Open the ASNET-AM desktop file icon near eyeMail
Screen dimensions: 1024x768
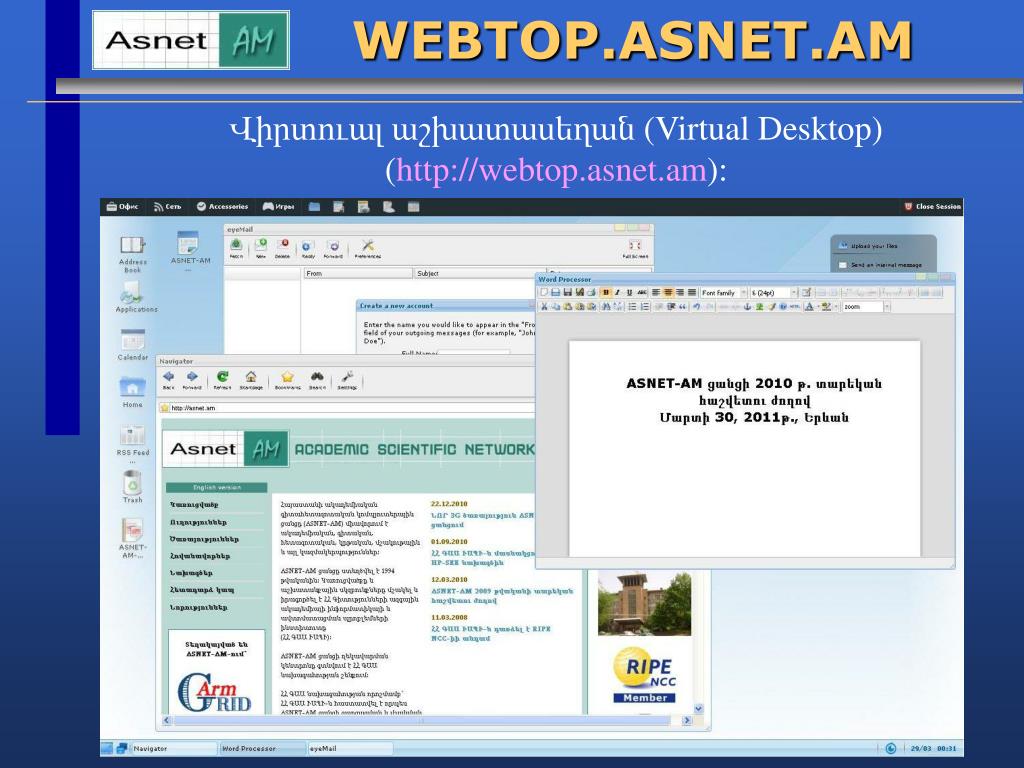(x=190, y=248)
